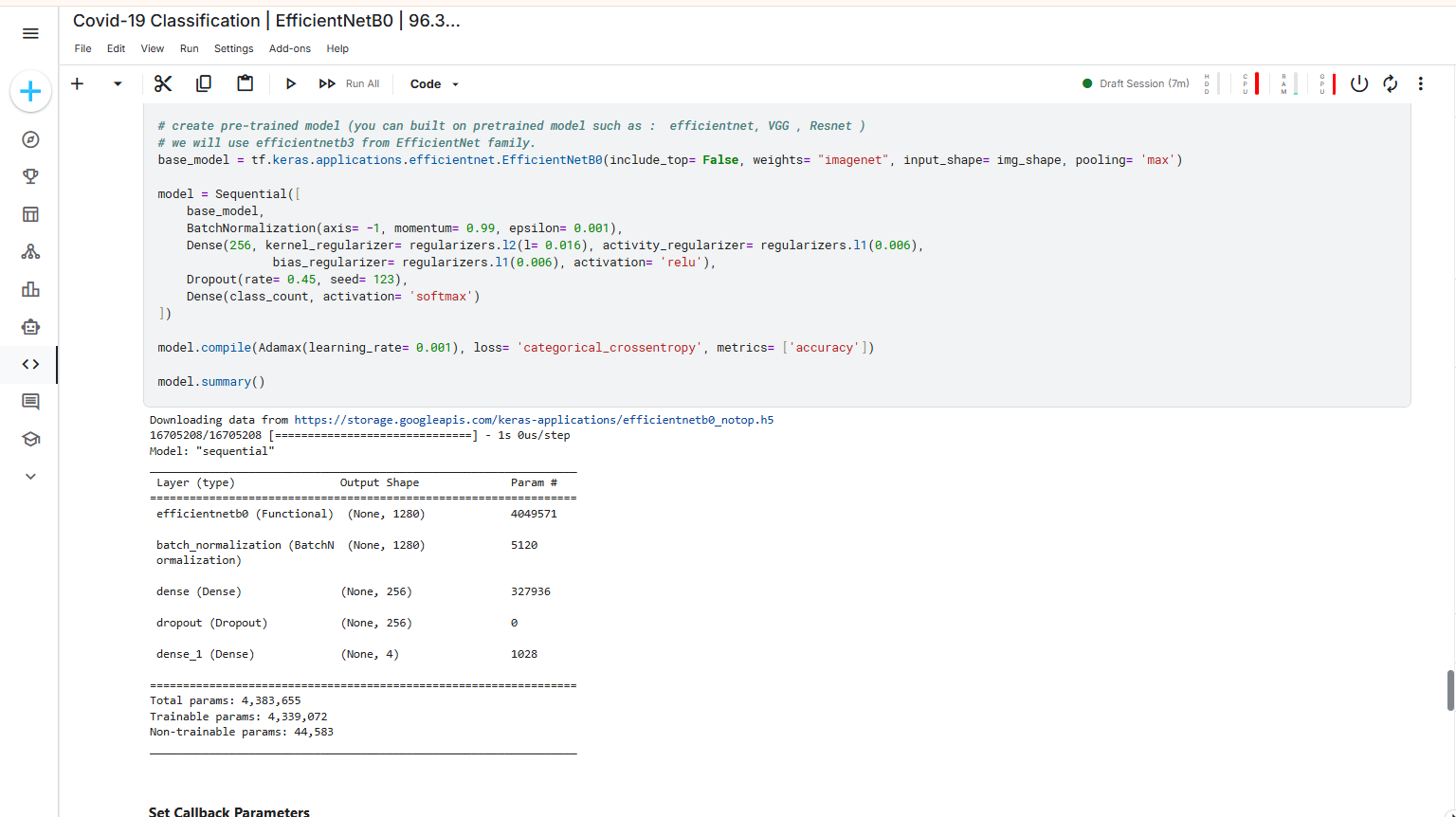The image size is (1456, 817).
Task: Open the Run menu
Action: [x=189, y=48]
